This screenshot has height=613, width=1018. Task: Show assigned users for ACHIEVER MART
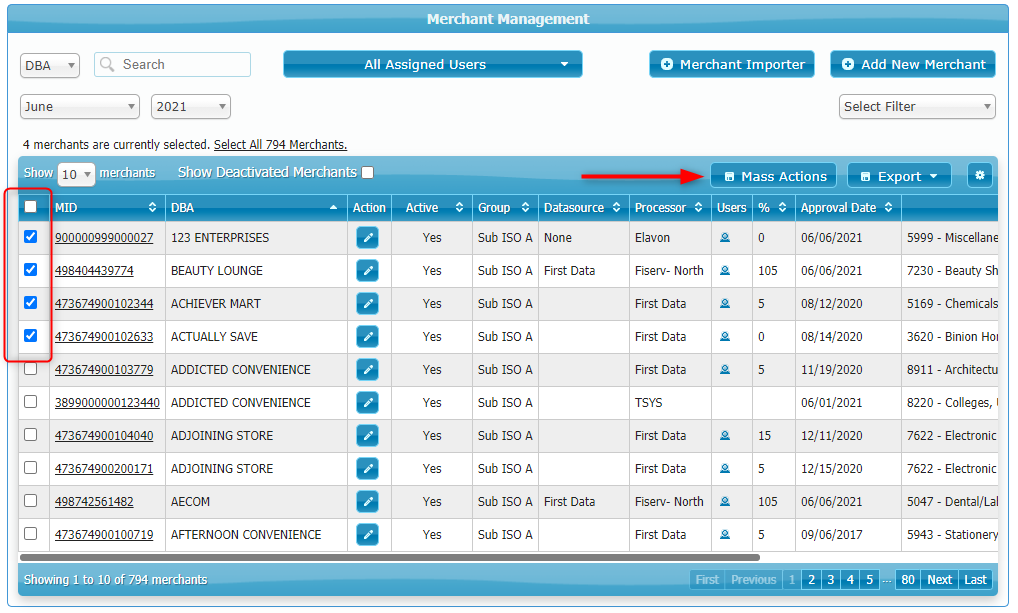point(725,303)
